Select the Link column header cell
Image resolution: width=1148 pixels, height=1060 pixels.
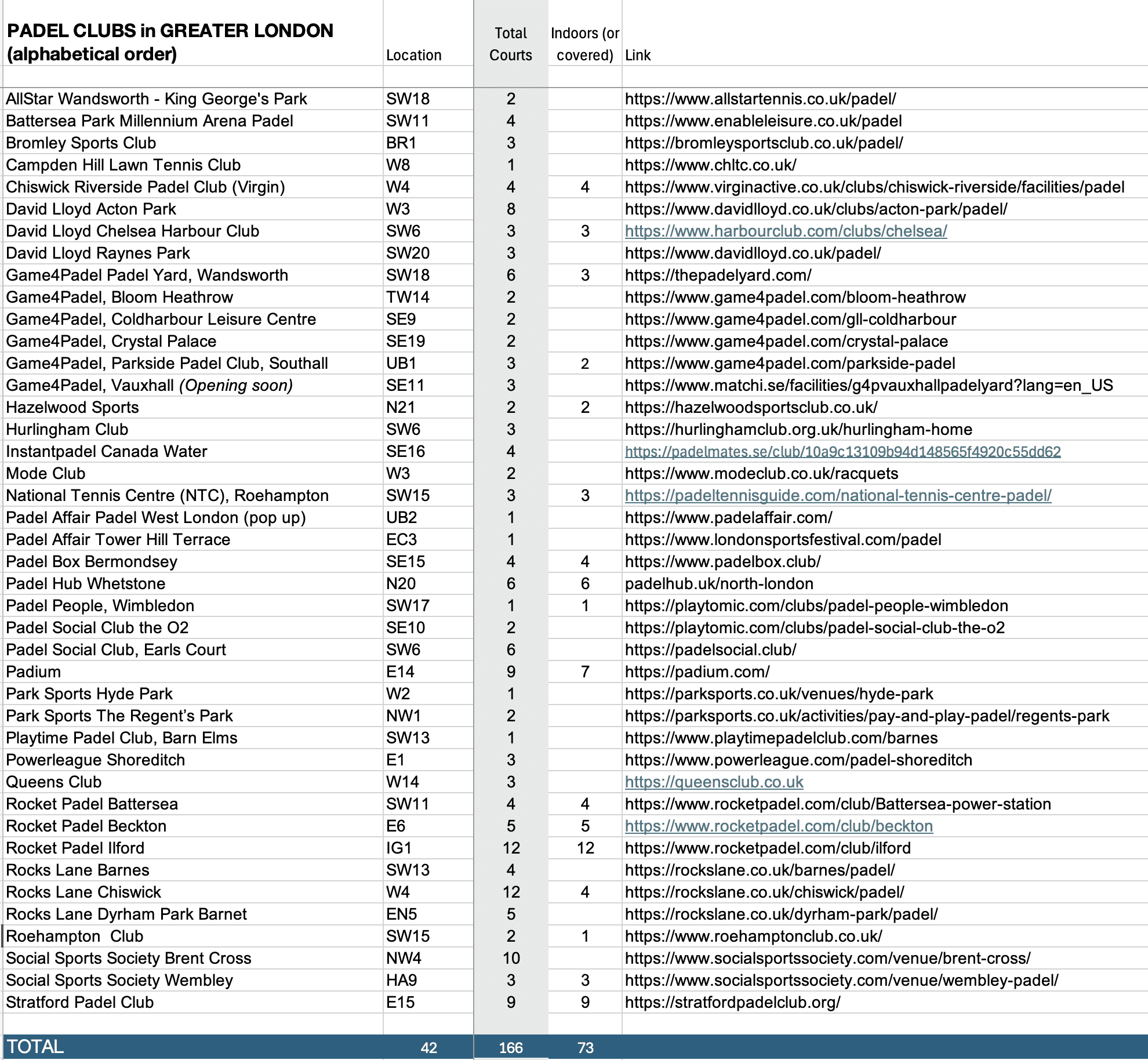click(638, 55)
